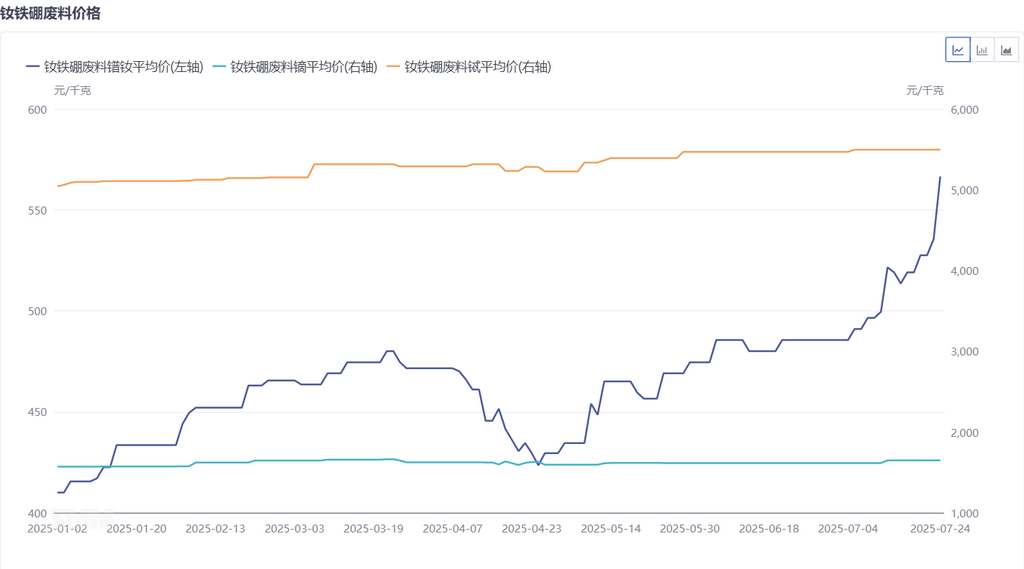Click the right axis 元/千克 unit label

[x=924, y=90]
